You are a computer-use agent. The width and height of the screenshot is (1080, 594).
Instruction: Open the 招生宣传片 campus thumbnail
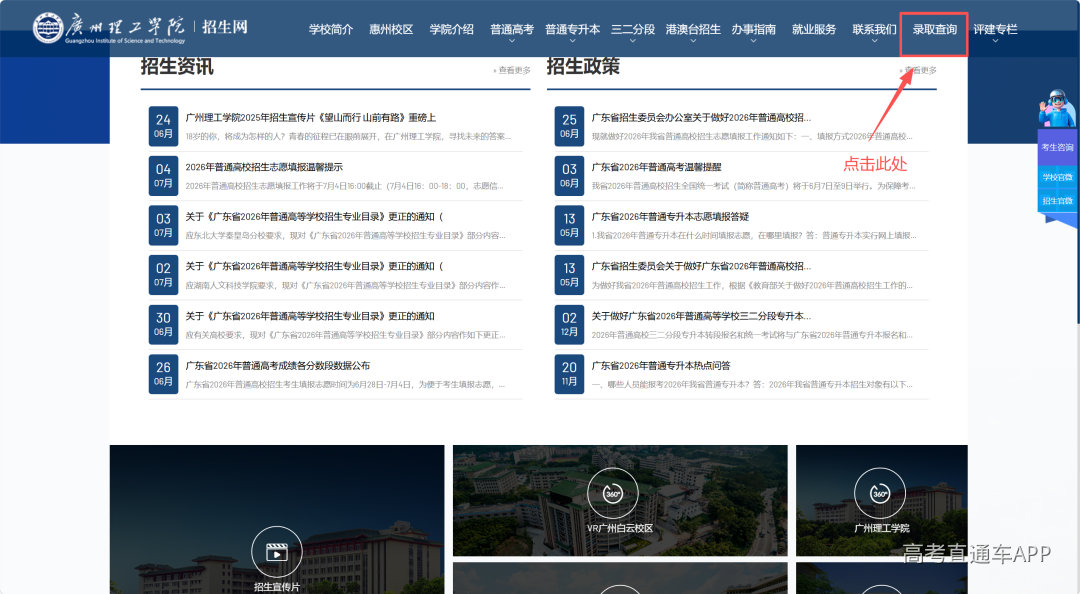277,519
